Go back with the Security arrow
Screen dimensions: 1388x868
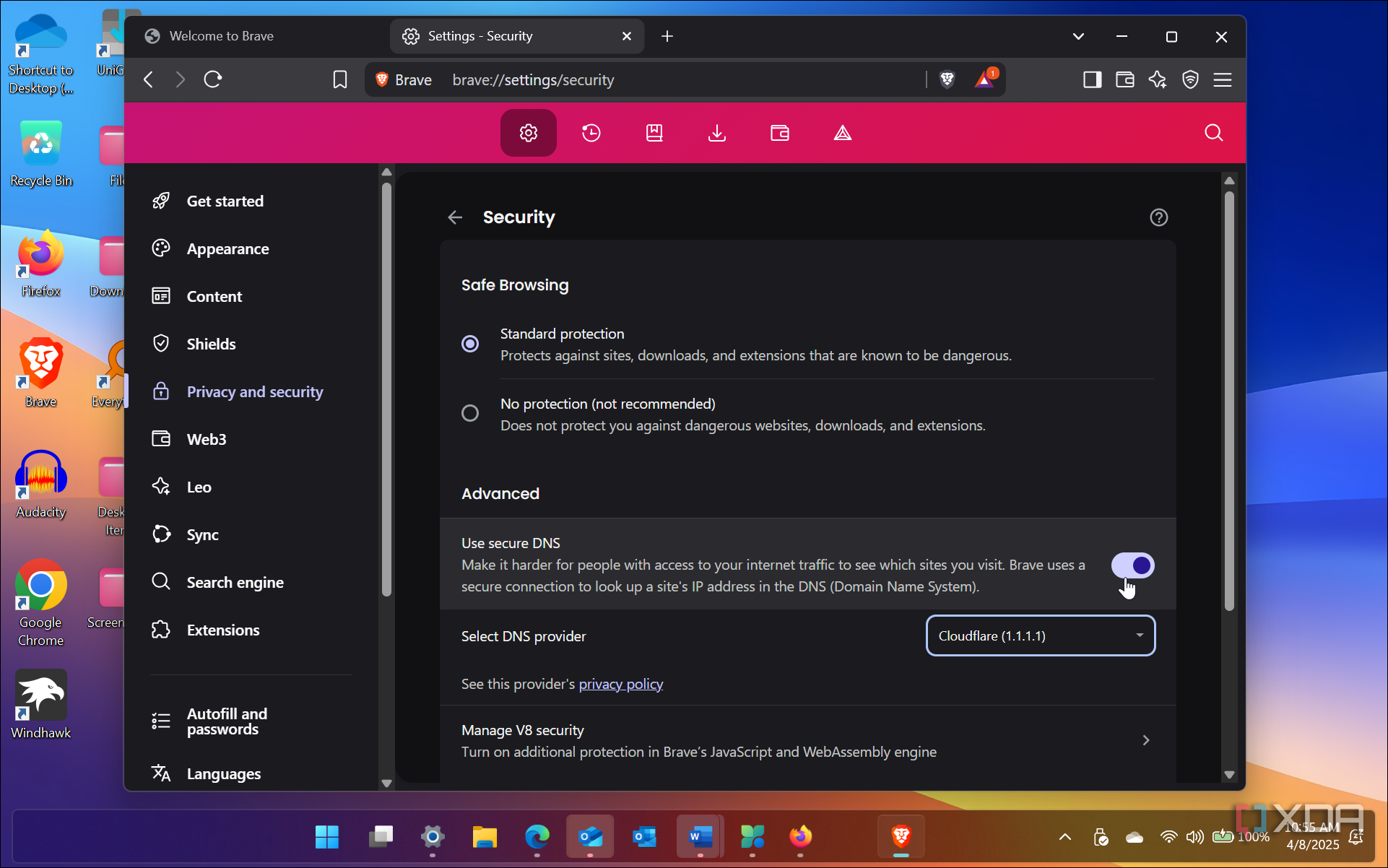(455, 217)
